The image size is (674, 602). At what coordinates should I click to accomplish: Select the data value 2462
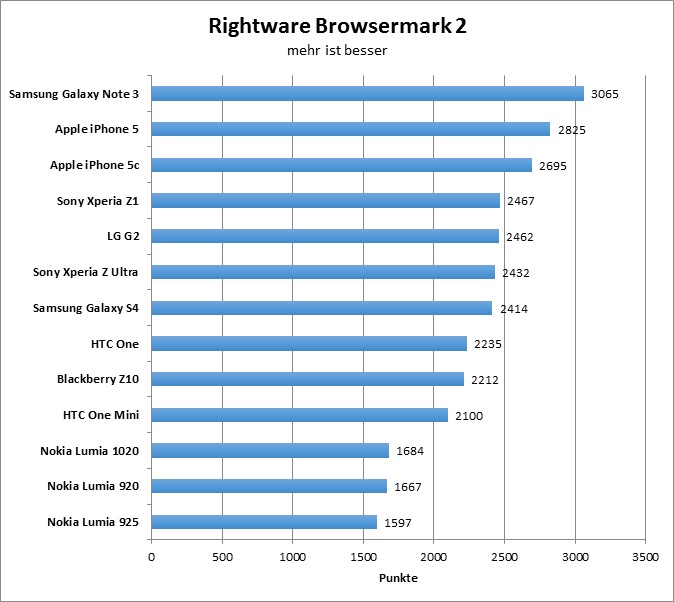520,237
